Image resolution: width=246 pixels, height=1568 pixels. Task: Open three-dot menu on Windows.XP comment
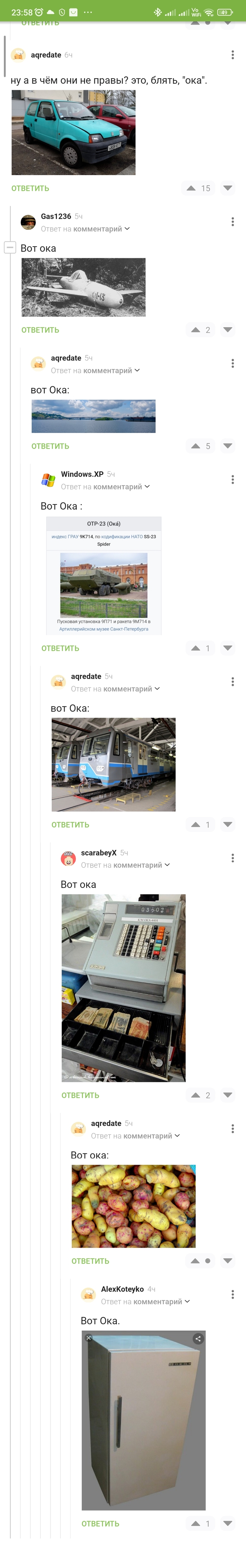pyautogui.click(x=233, y=480)
